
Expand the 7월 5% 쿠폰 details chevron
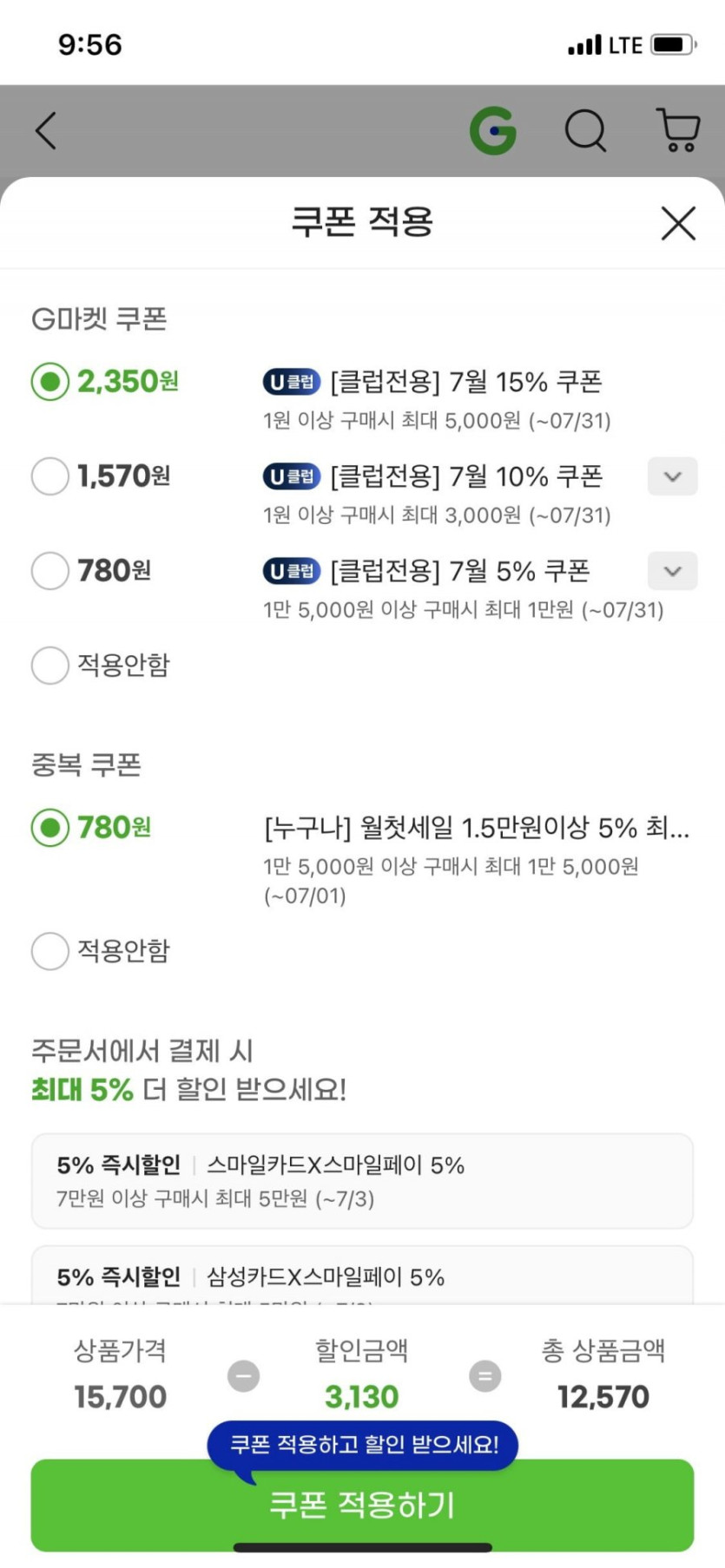672,571
